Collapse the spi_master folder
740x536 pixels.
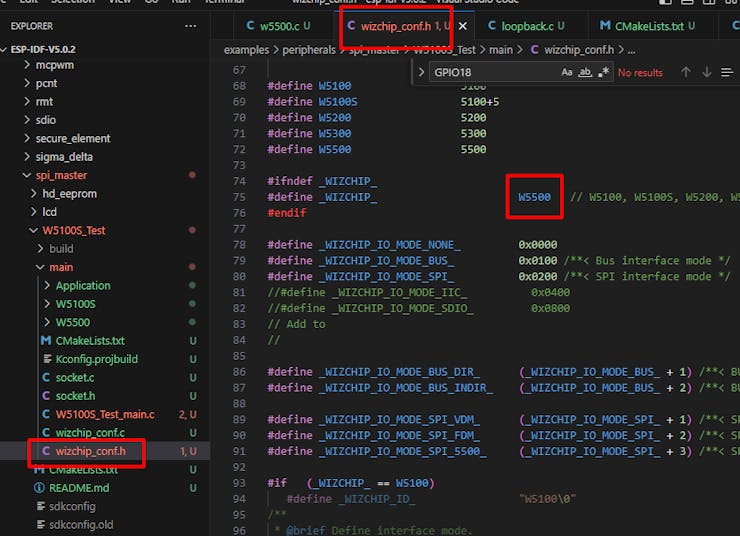(x=60, y=175)
